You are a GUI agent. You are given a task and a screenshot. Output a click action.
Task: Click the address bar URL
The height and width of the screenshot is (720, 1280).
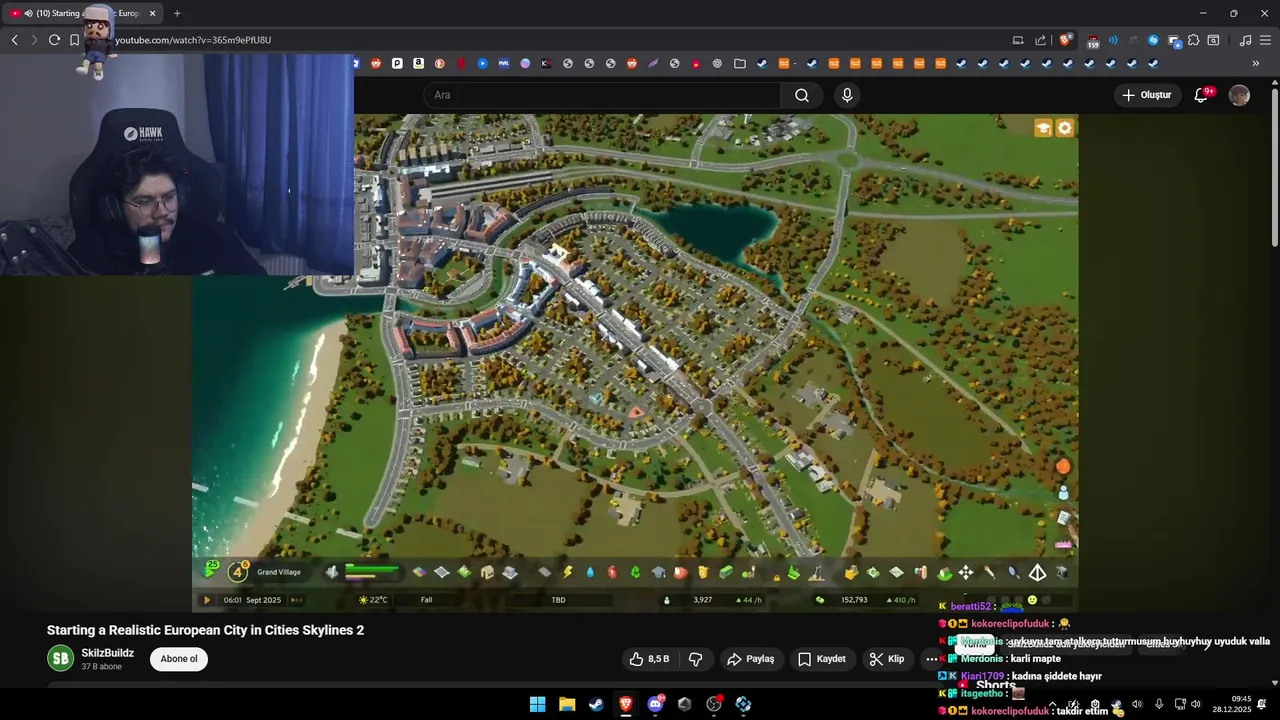193,40
